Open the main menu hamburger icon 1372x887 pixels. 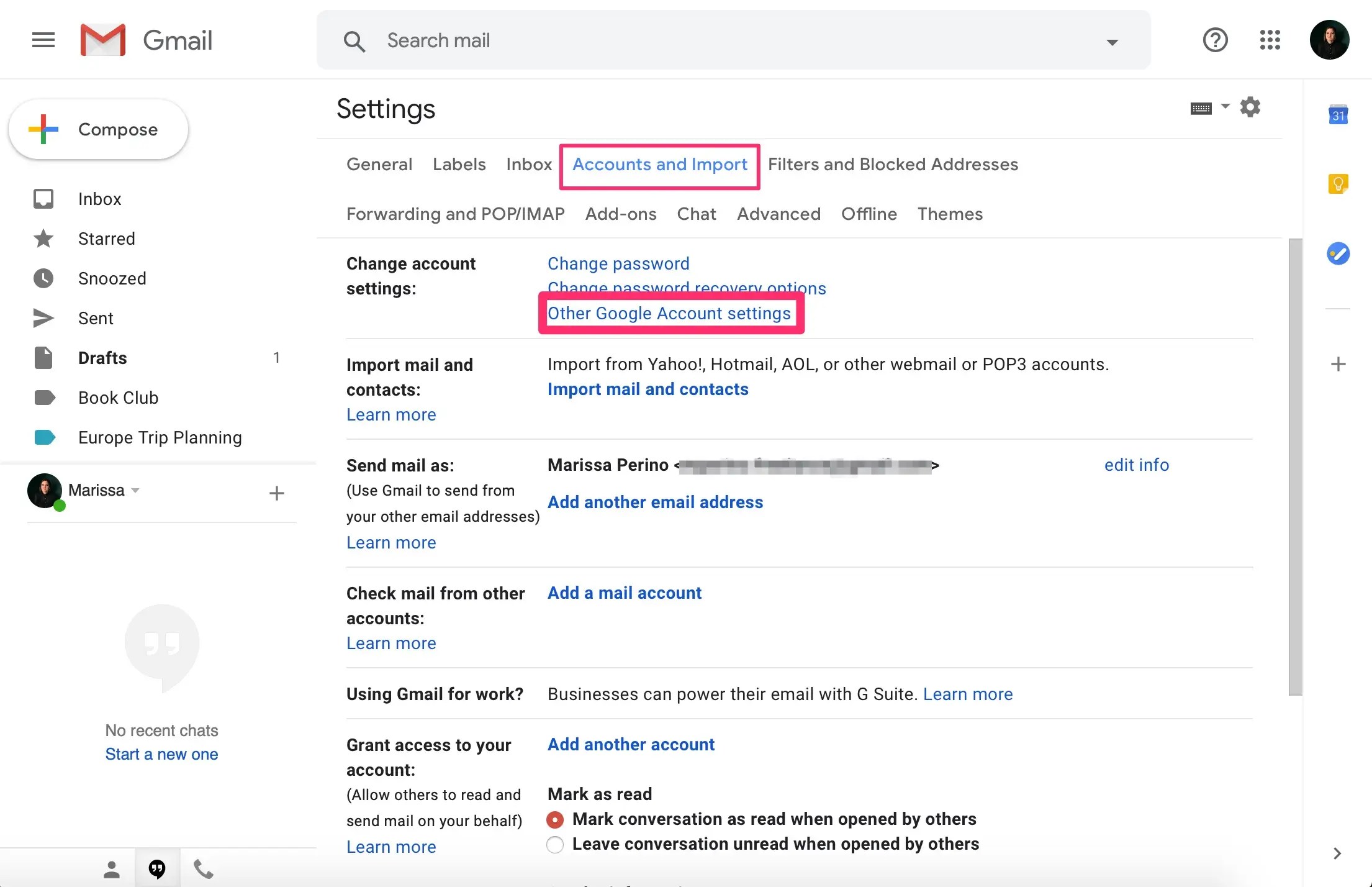tap(43, 40)
